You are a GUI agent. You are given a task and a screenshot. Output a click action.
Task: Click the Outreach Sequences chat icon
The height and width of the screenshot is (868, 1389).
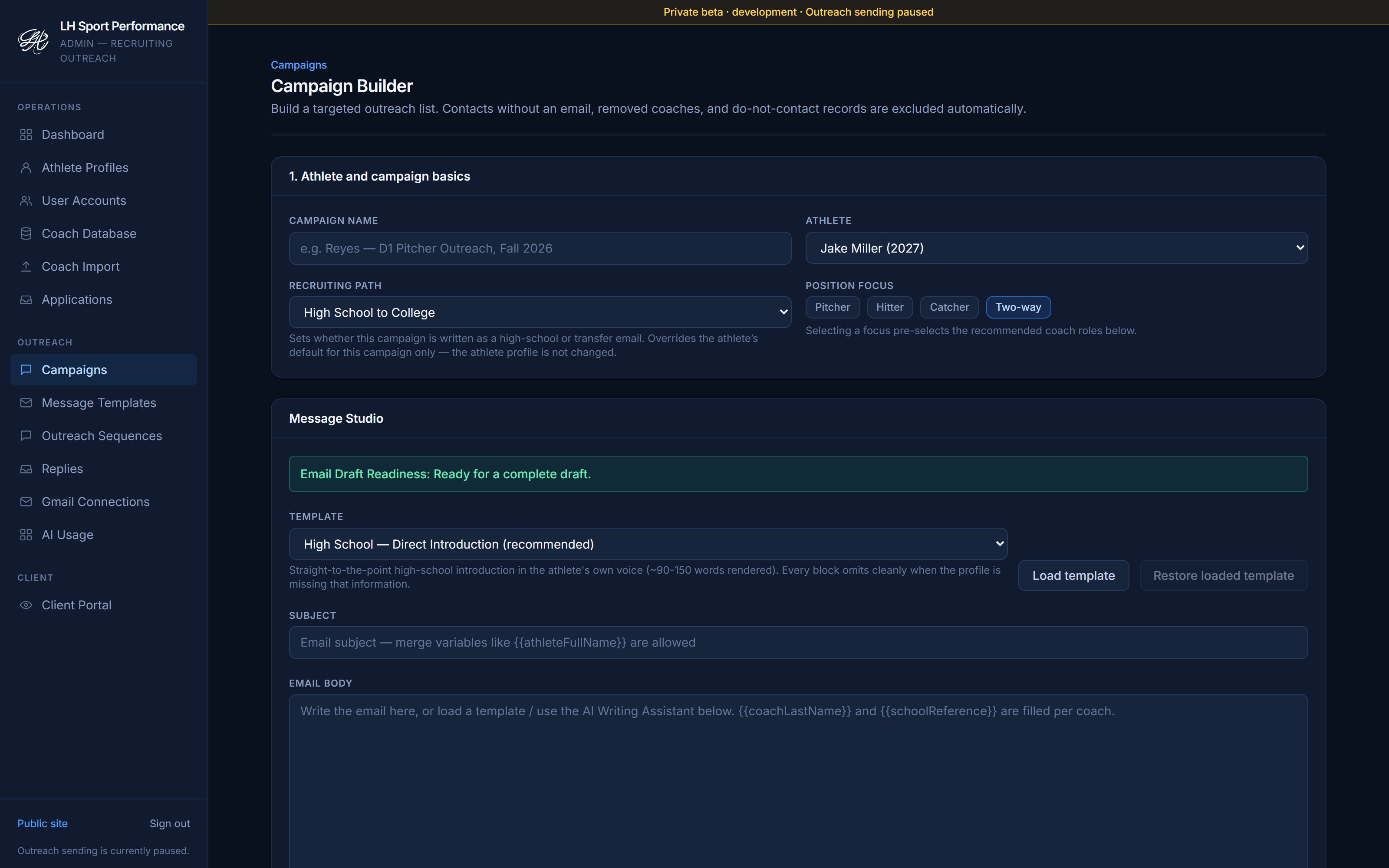pos(26,436)
